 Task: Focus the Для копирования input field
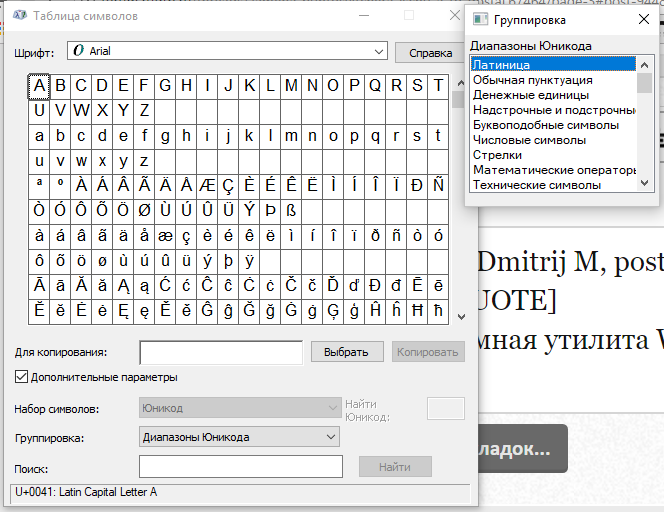pos(221,352)
